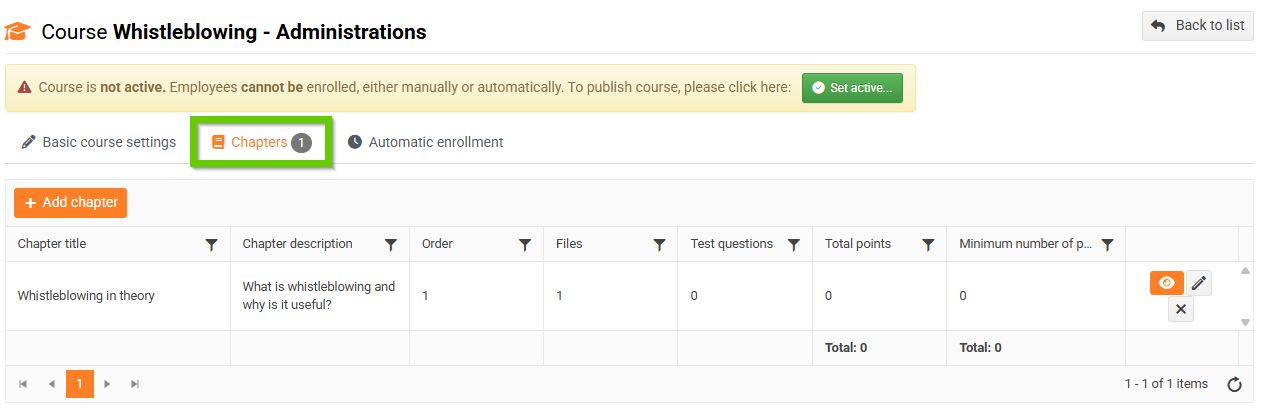The height and width of the screenshot is (410, 1261).
Task: Switch to Basic course settings tab
Action: coord(99,142)
